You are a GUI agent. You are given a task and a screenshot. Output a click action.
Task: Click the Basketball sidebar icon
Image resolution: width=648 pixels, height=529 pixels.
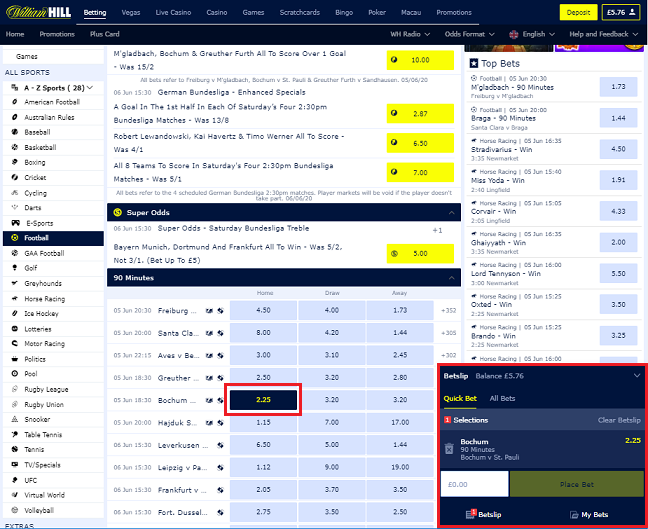pyautogui.click(x=15, y=147)
